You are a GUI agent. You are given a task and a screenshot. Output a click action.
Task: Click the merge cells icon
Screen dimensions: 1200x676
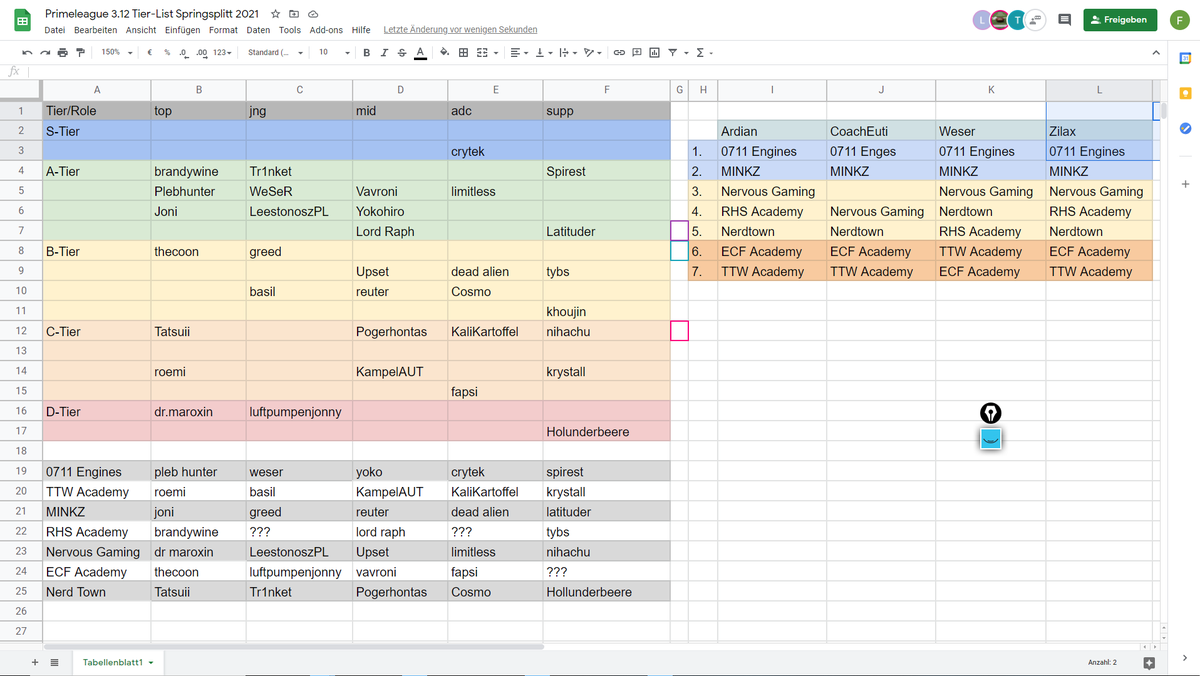[x=483, y=52]
